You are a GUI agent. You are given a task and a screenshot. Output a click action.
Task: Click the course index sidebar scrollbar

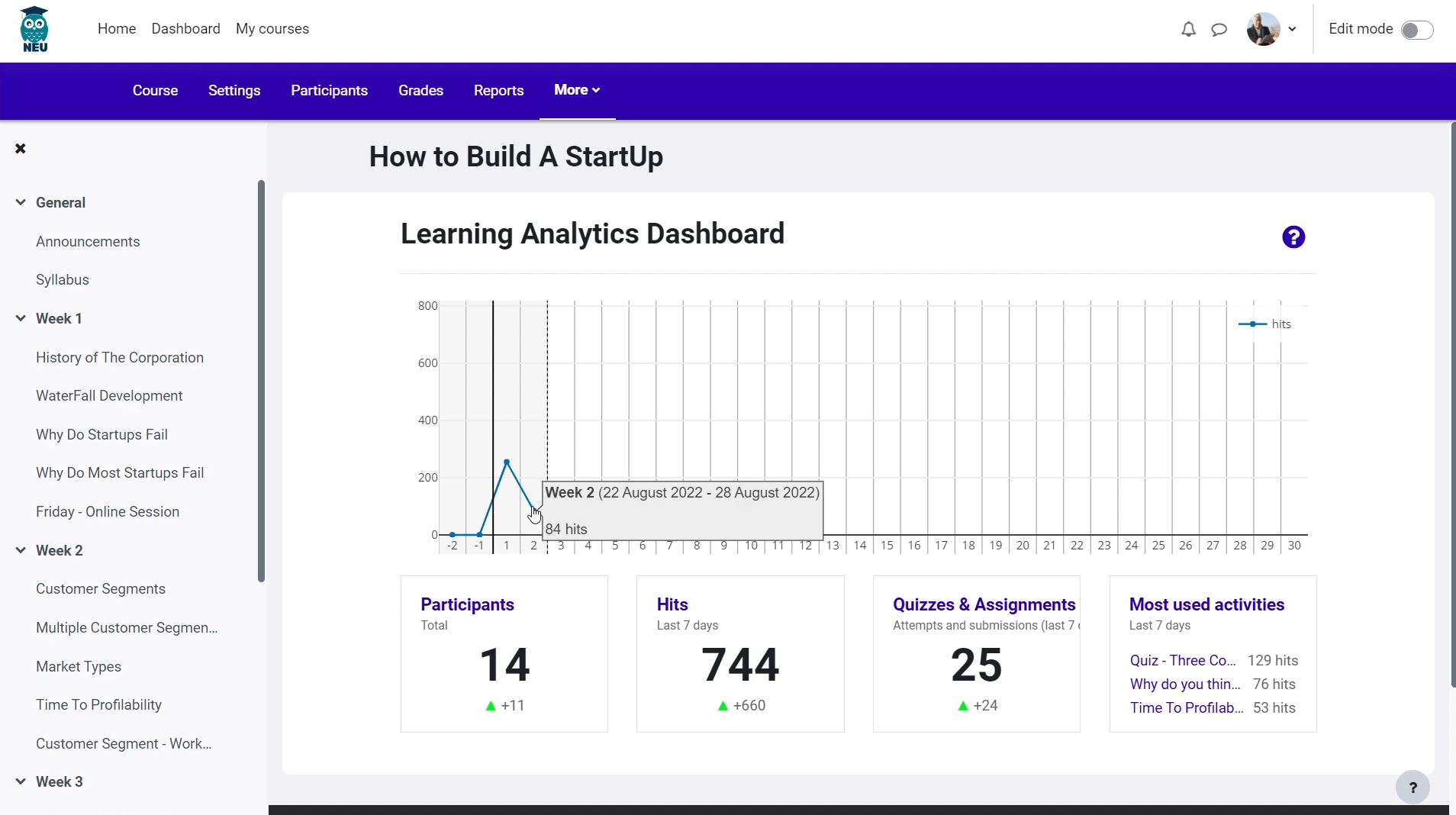(x=261, y=382)
